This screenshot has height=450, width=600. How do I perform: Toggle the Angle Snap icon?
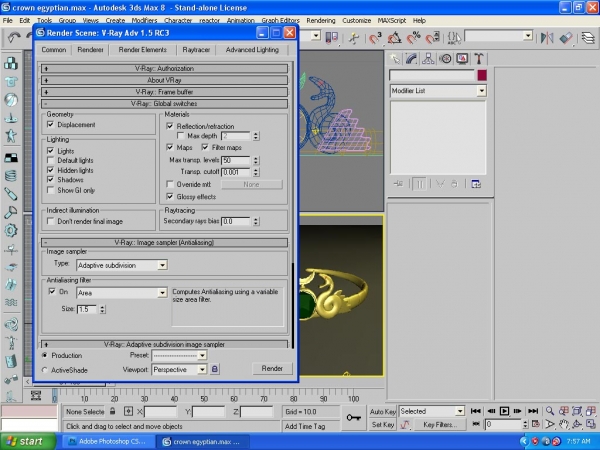point(395,38)
